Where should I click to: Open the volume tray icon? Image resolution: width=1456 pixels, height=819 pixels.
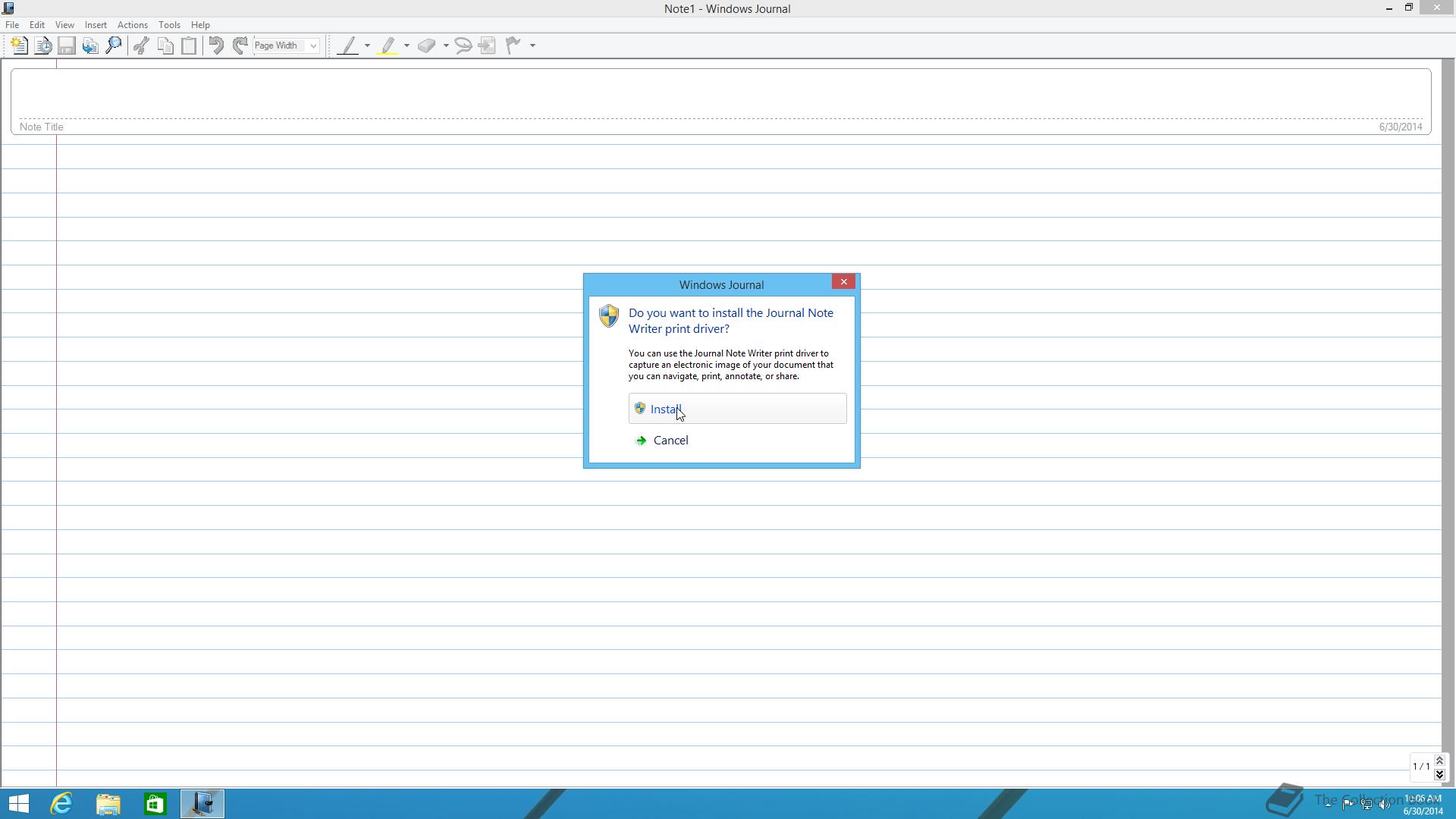click(1385, 805)
